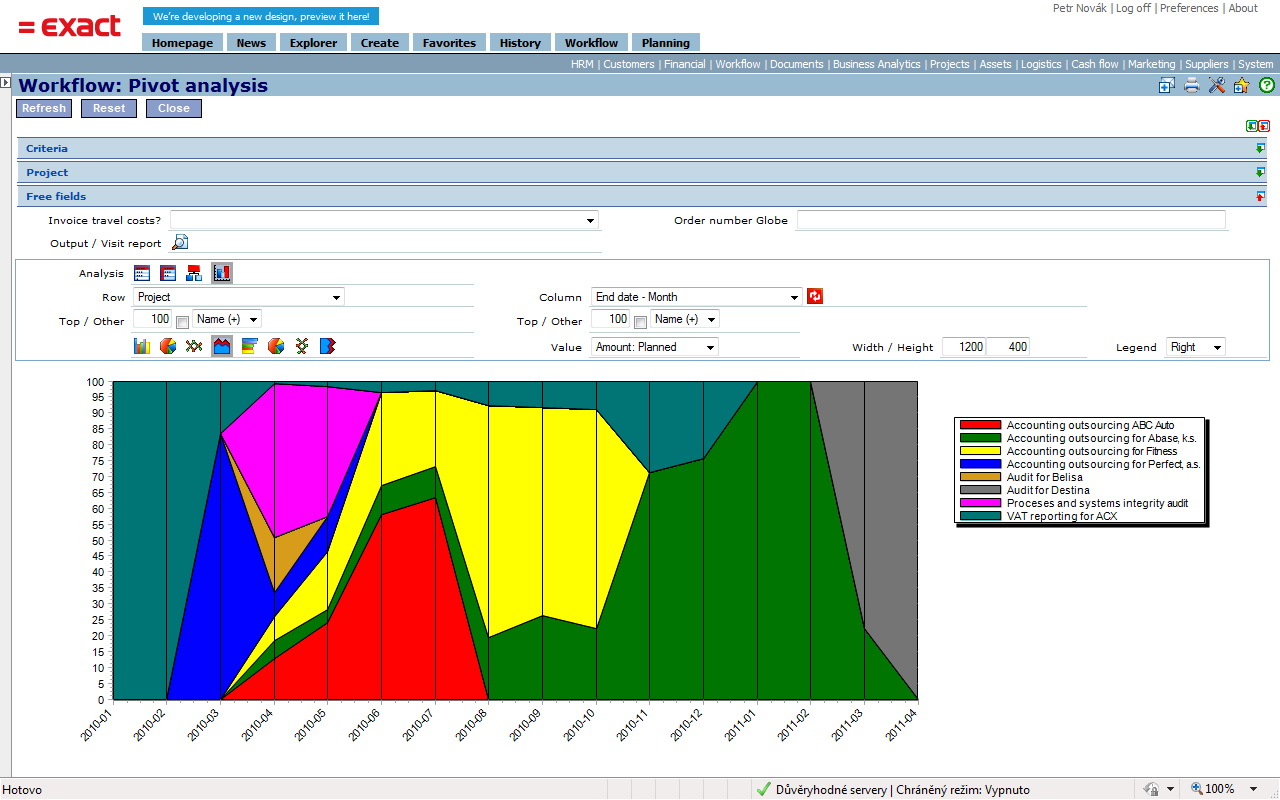
Task: Open the Row dropdown showing Project
Action: [239, 297]
